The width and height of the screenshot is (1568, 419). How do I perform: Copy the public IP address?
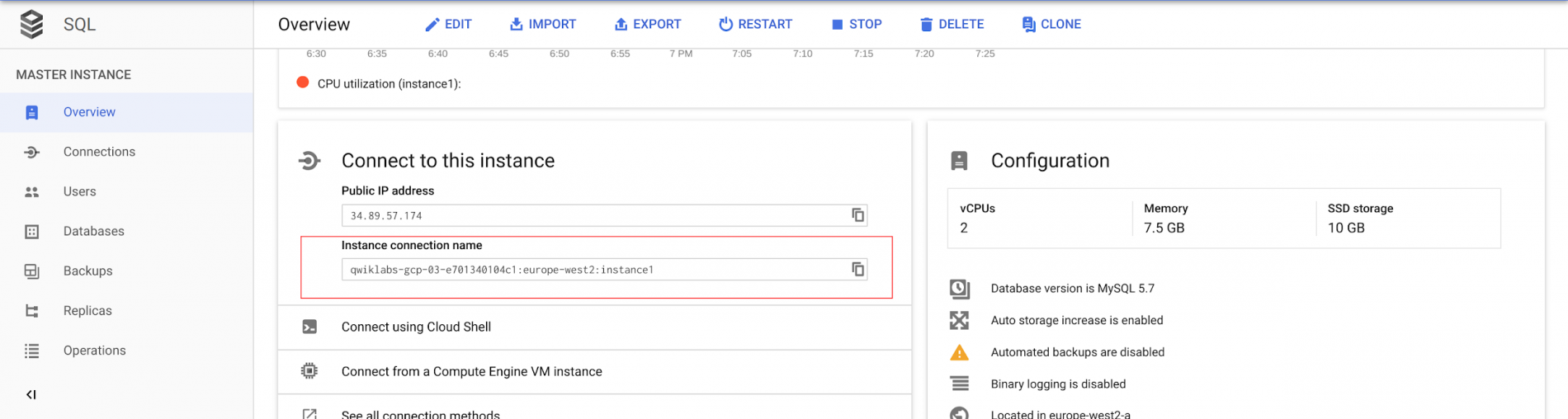click(x=857, y=215)
